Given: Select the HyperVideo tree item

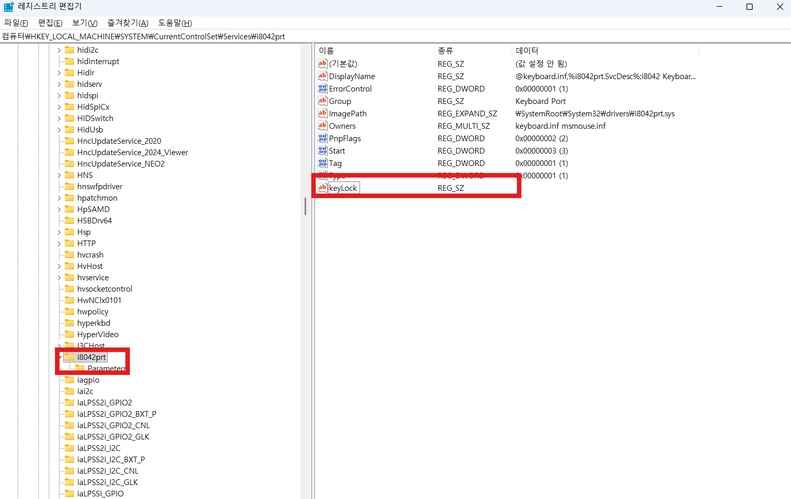Looking at the screenshot, I should tap(98, 335).
